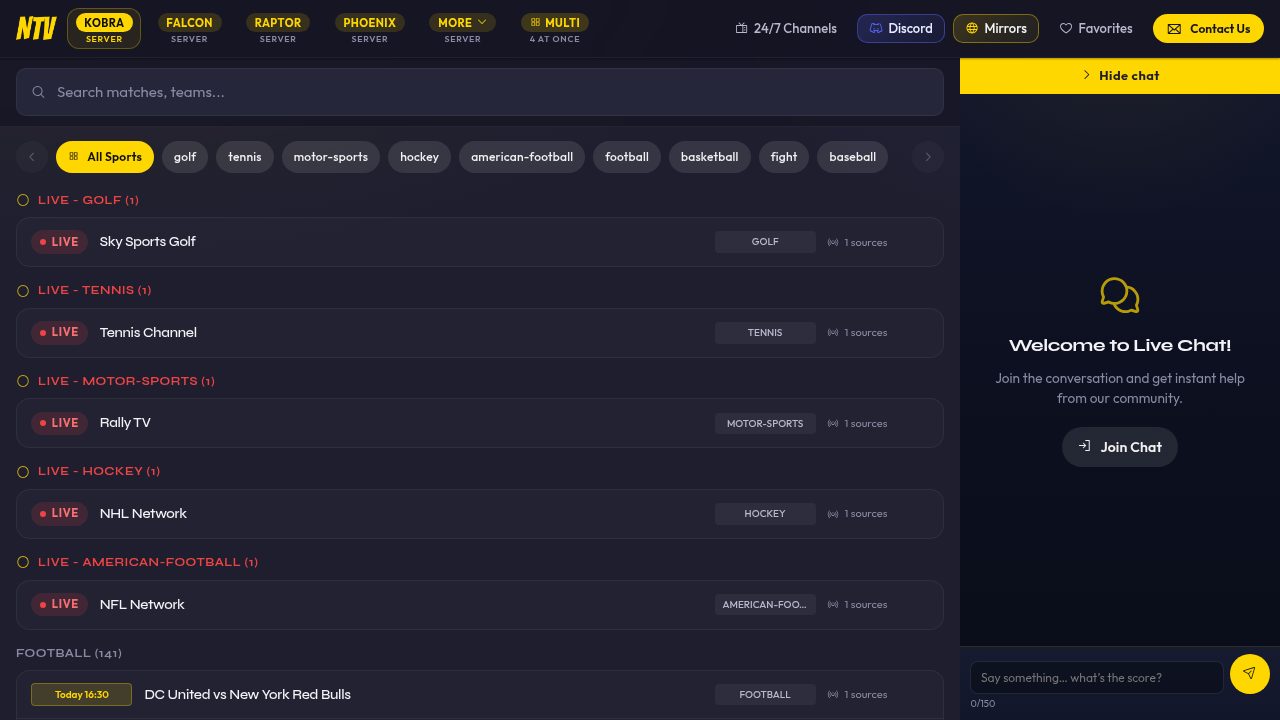Filter matches by american-football
Image resolution: width=1280 pixels, height=720 pixels.
click(522, 157)
